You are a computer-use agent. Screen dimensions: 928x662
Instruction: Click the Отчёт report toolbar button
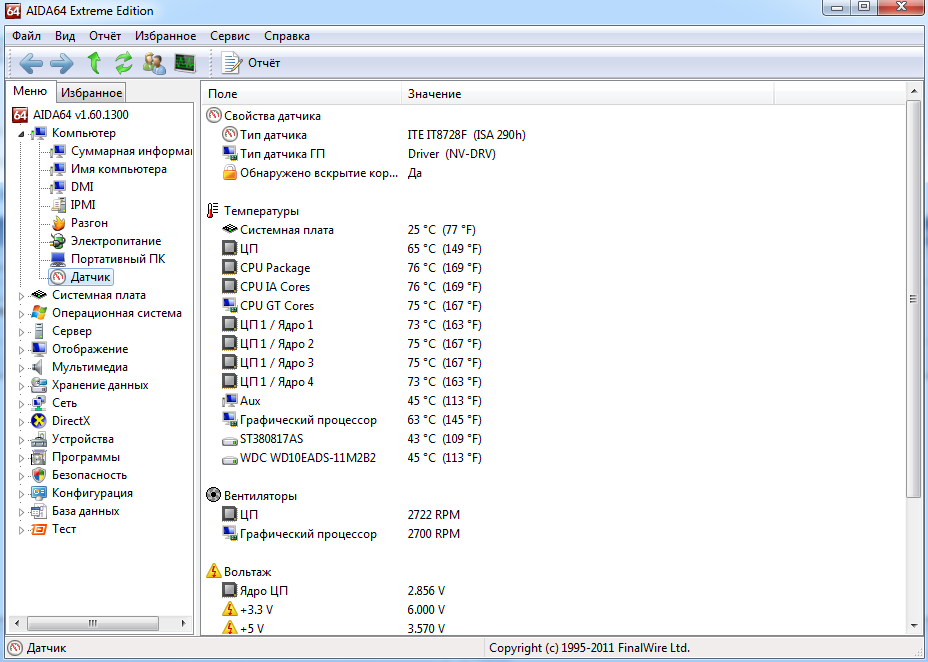click(251, 63)
